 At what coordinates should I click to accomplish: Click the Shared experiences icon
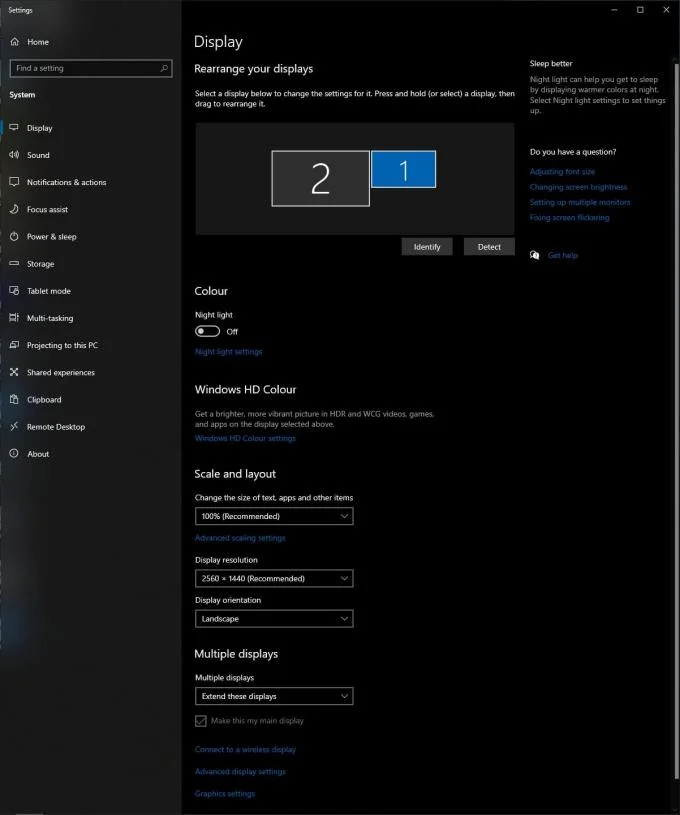[x=14, y=372]
